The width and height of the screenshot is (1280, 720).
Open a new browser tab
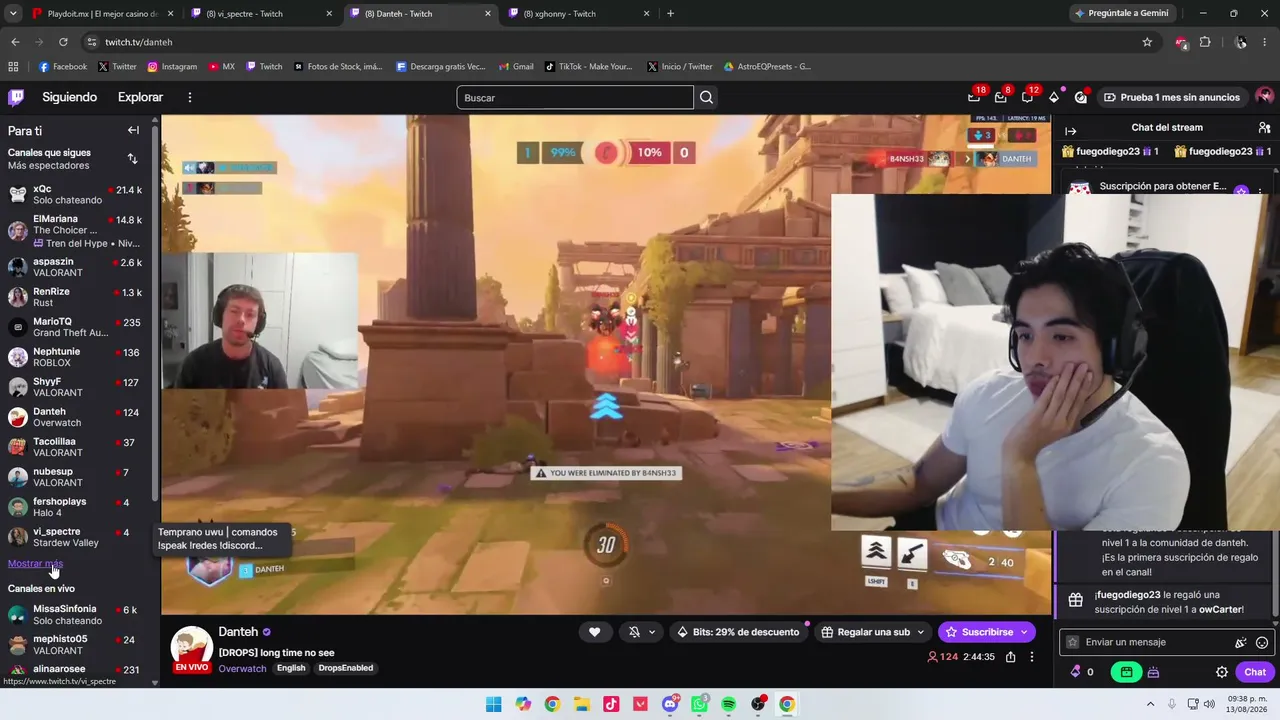pyautogui.click(x=670, y=14)
